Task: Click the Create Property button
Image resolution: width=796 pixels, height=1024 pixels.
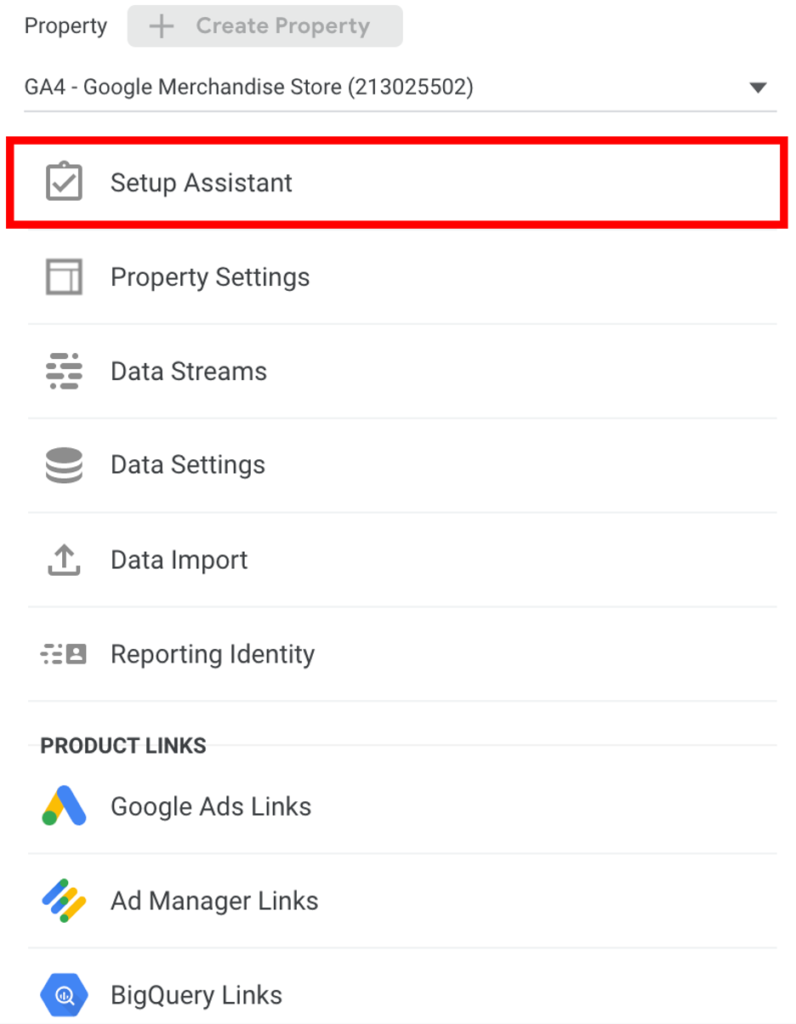Action: (265, 26)
